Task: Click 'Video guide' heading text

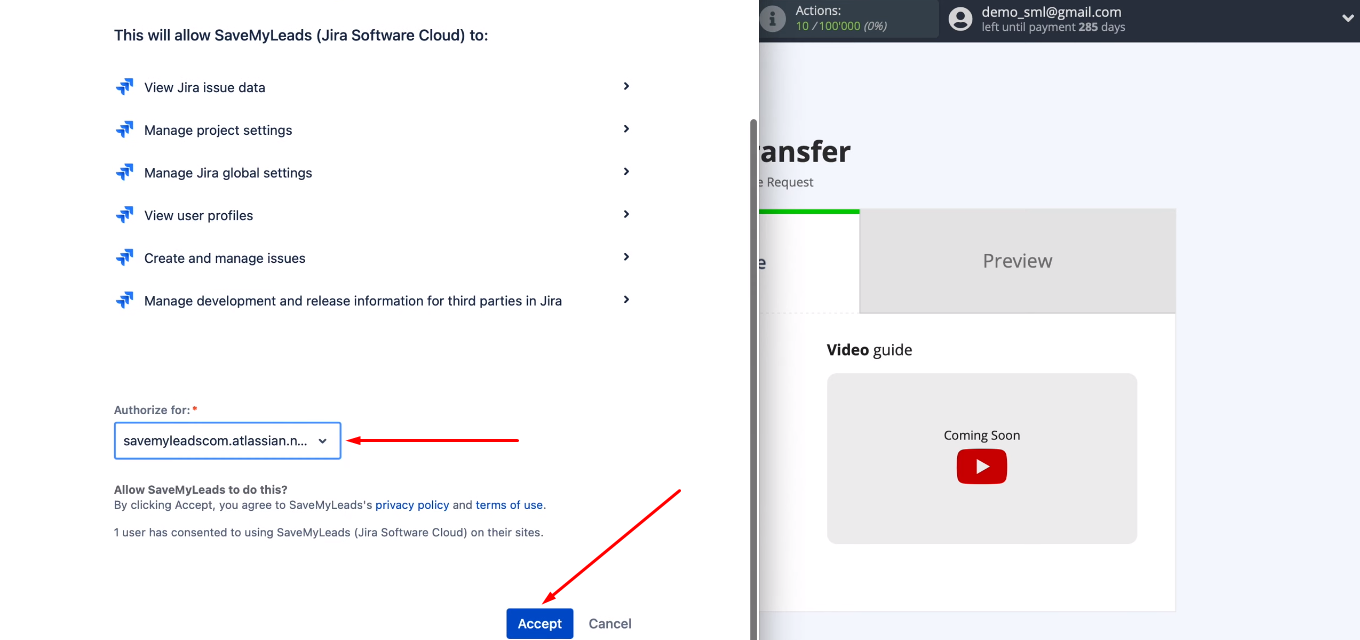Action: click(x=869, y=350)
